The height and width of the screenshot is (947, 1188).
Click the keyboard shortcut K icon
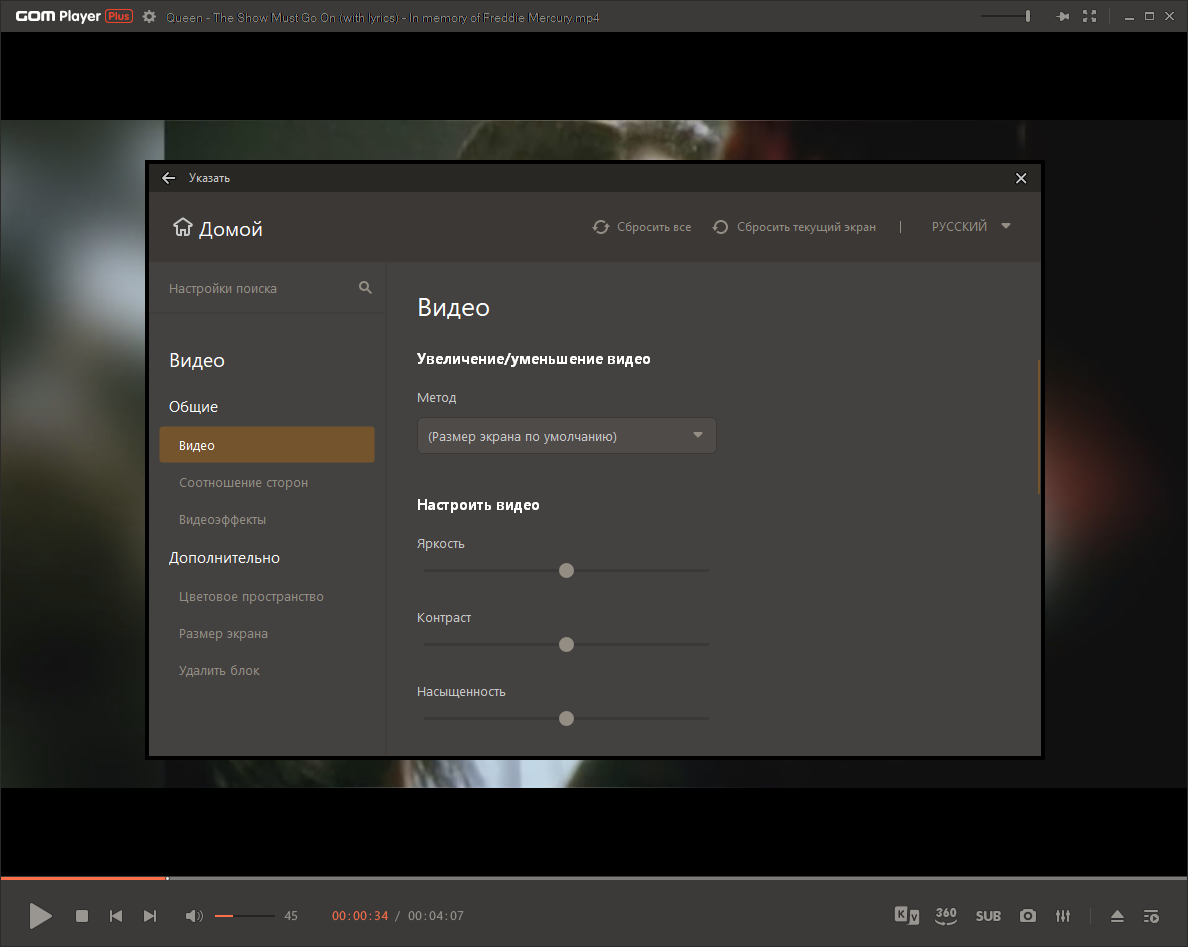coord(906,915)
